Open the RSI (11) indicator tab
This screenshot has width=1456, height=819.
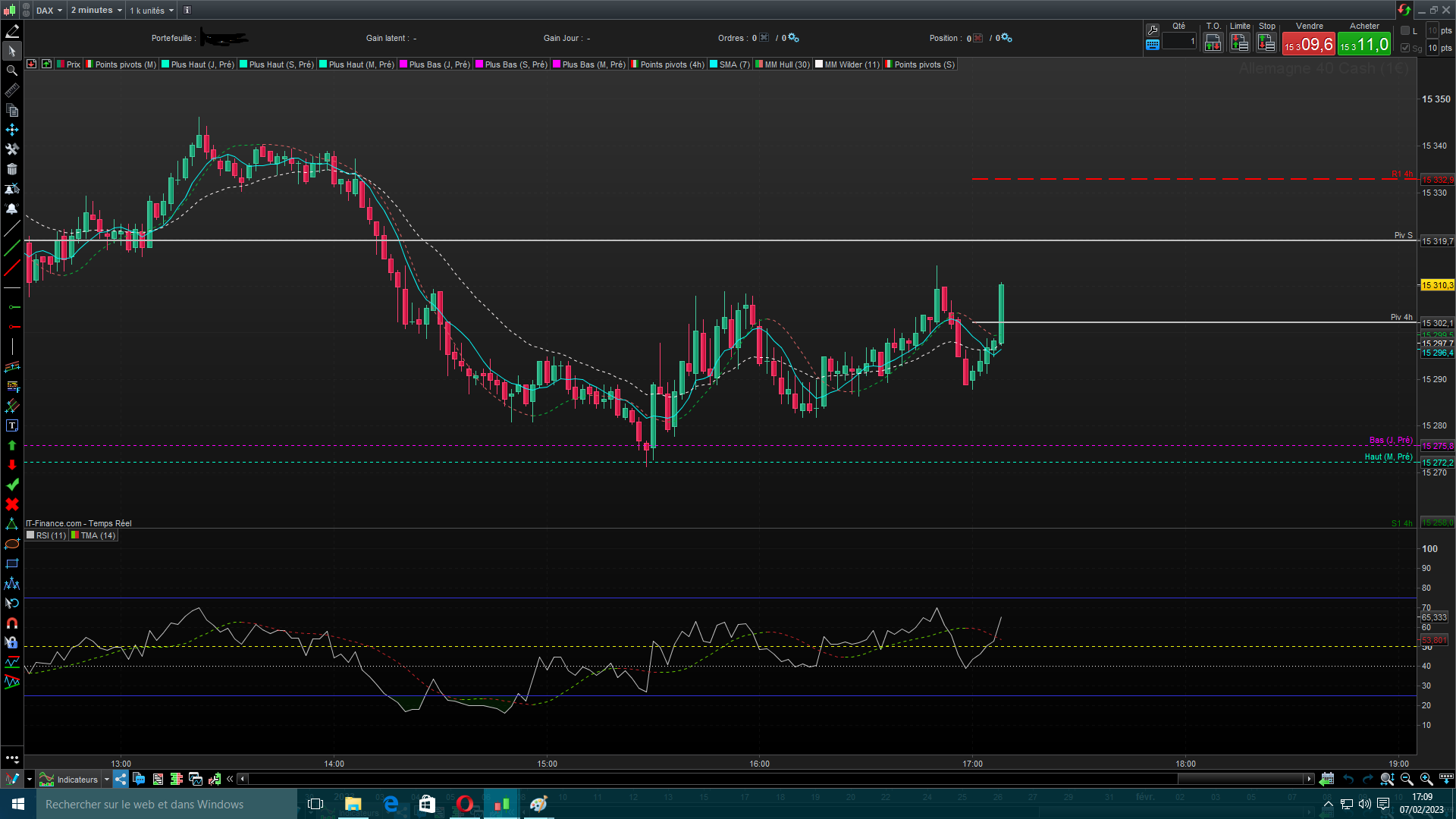click(x=46, y=535)
